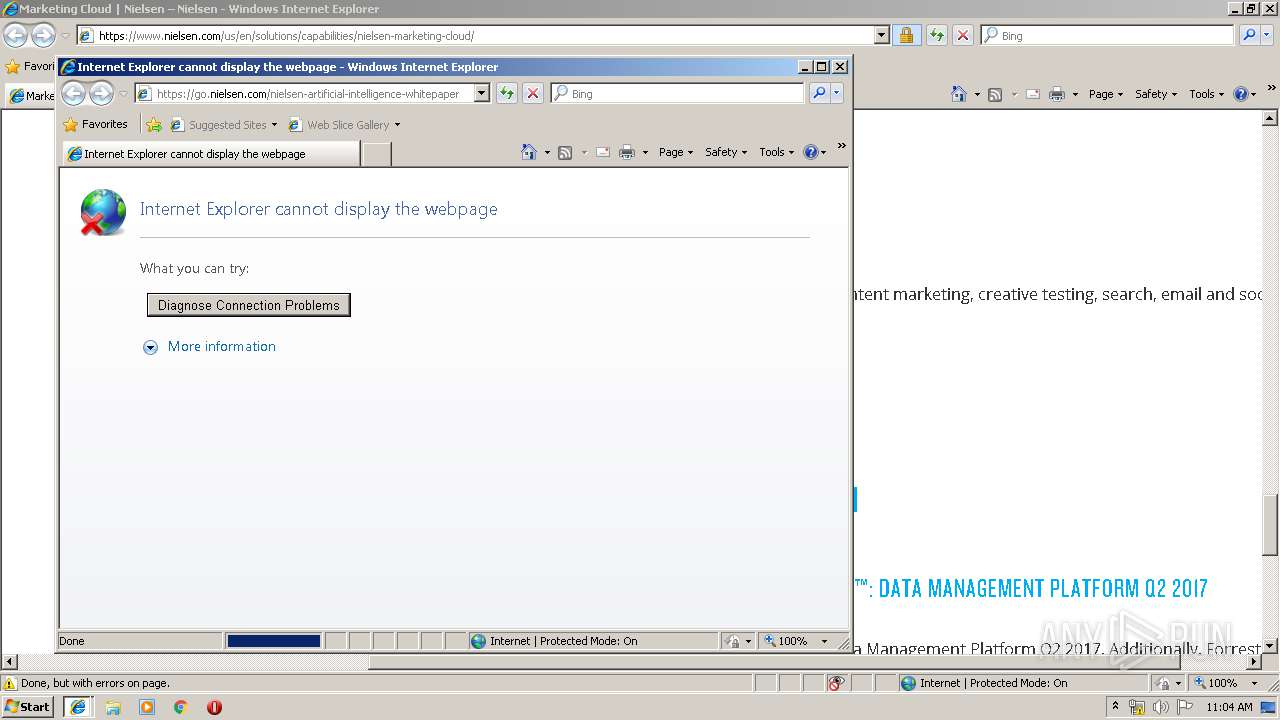Click vertical scrollbar of background window
This screenshot has width=1280, height=720.
click(x=1271, y=525)
